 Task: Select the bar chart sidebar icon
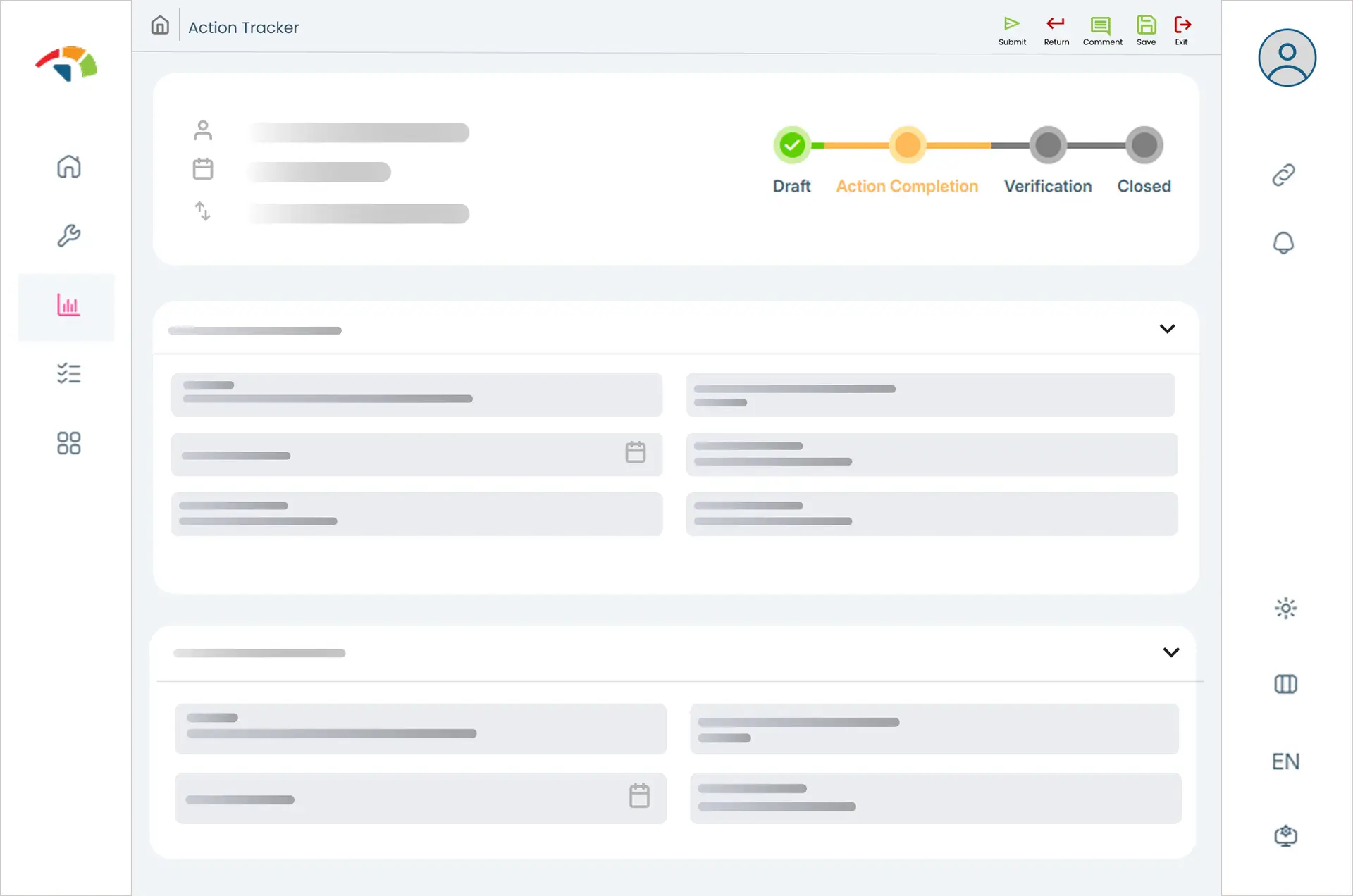pos(68,306)
